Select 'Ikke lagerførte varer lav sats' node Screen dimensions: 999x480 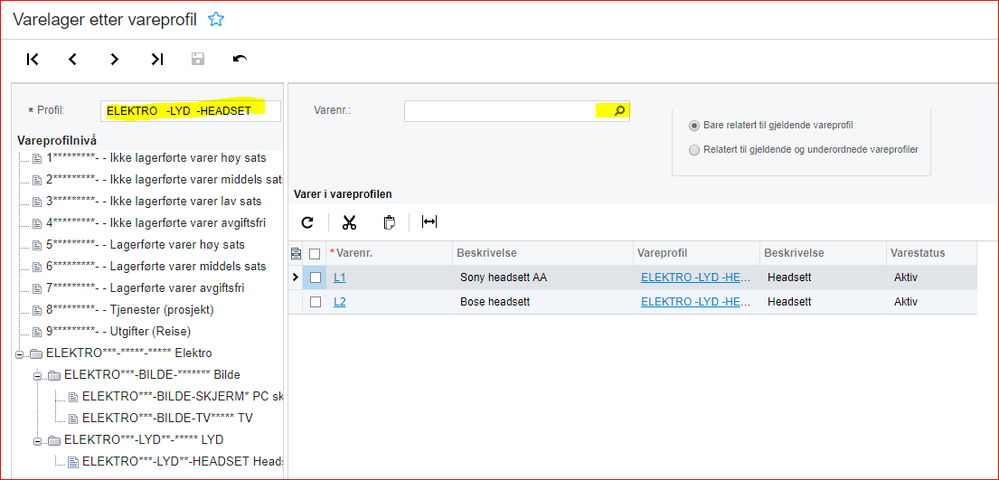(x=154, y=201)
